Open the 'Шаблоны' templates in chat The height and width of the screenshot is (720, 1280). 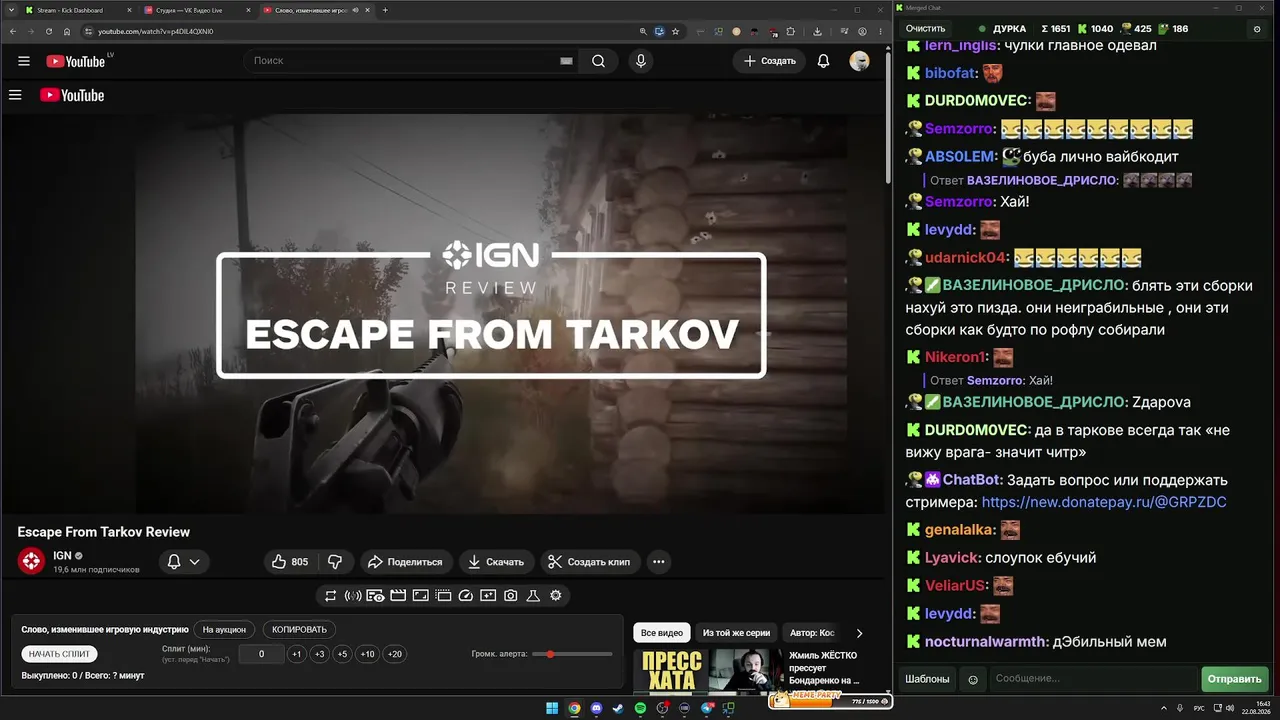coord(927,679)
